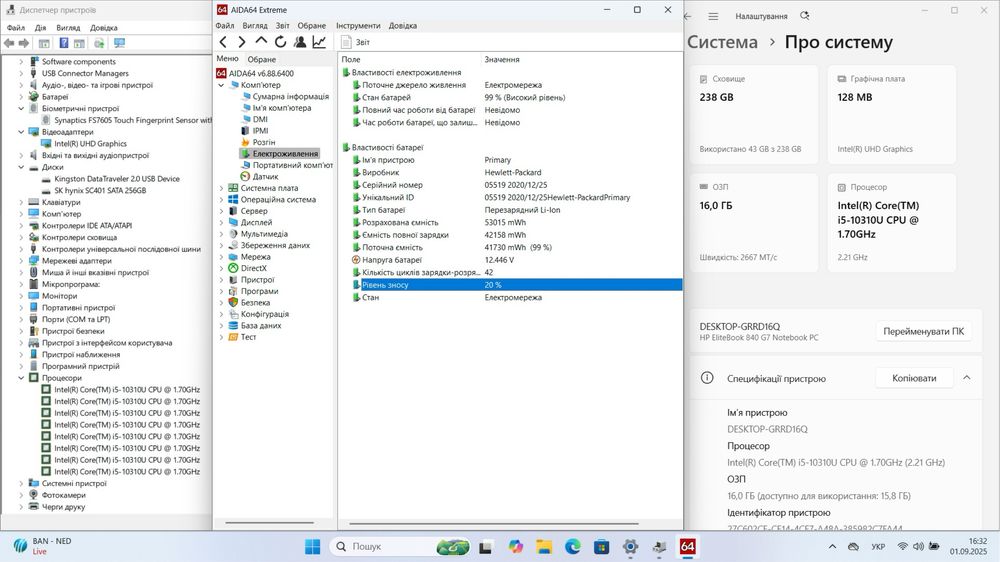Expand the Мультимедіа node
Image resolution: width=1000 pixels, height=562 pixels.
(x=221, y=234)
